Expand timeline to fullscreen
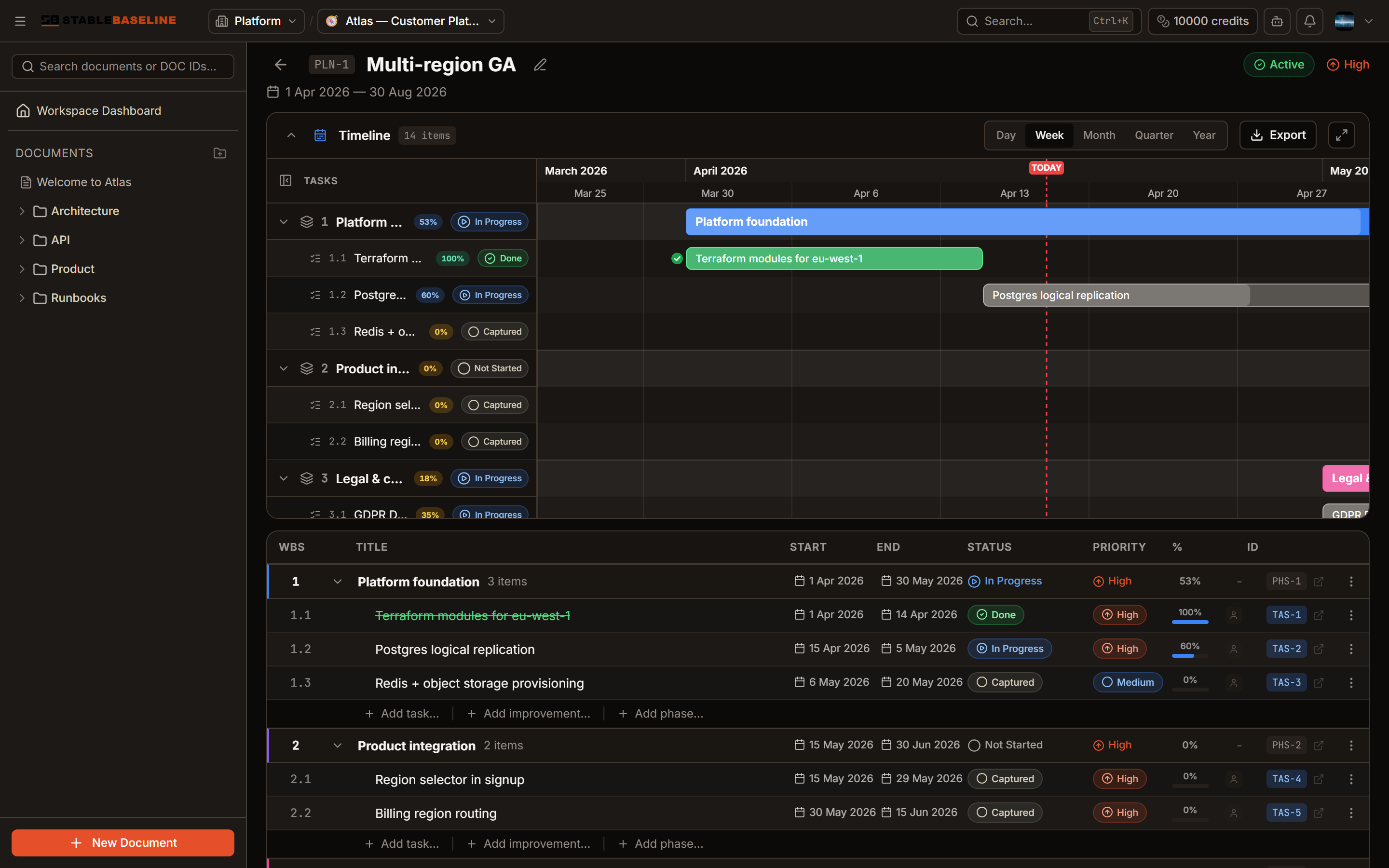This screenshot has width=1389, height=868. click(1341, 135)
